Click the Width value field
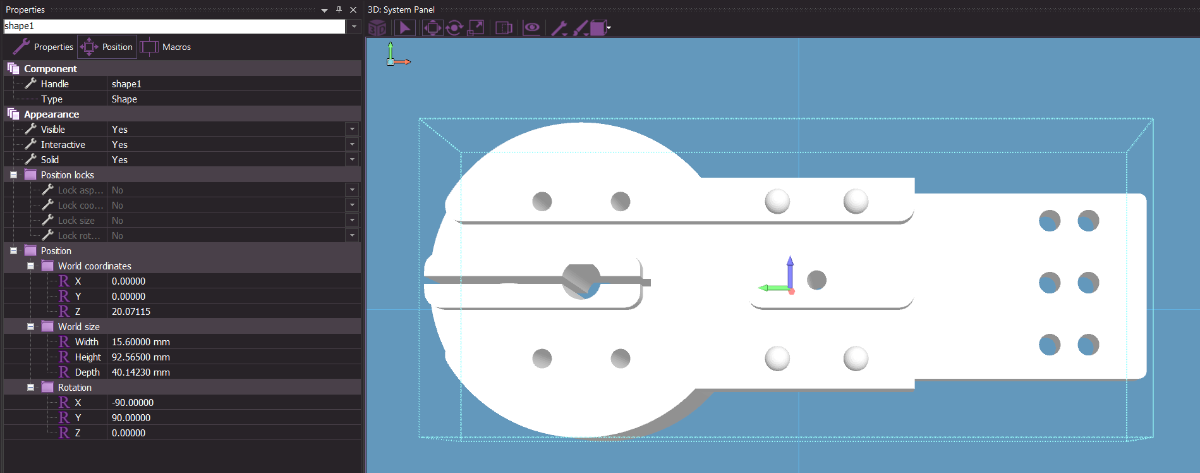Image resolution: width=1200 pixels, height=473 pixels. [x=230, y=342]
